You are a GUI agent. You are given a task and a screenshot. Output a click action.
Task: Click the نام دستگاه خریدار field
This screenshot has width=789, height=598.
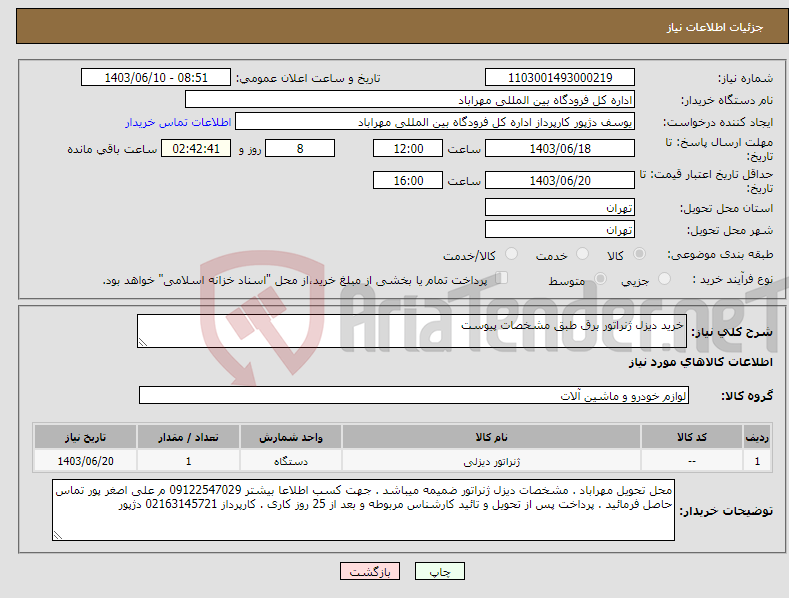(x=410, y=100)
